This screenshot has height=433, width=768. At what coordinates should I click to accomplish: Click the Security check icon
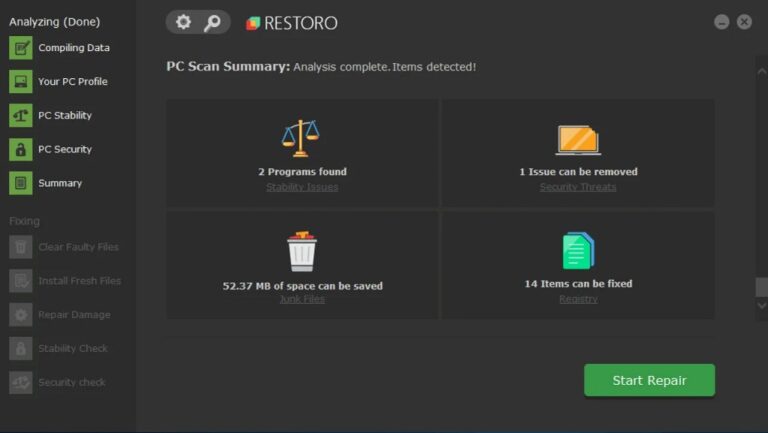point(21,382)
